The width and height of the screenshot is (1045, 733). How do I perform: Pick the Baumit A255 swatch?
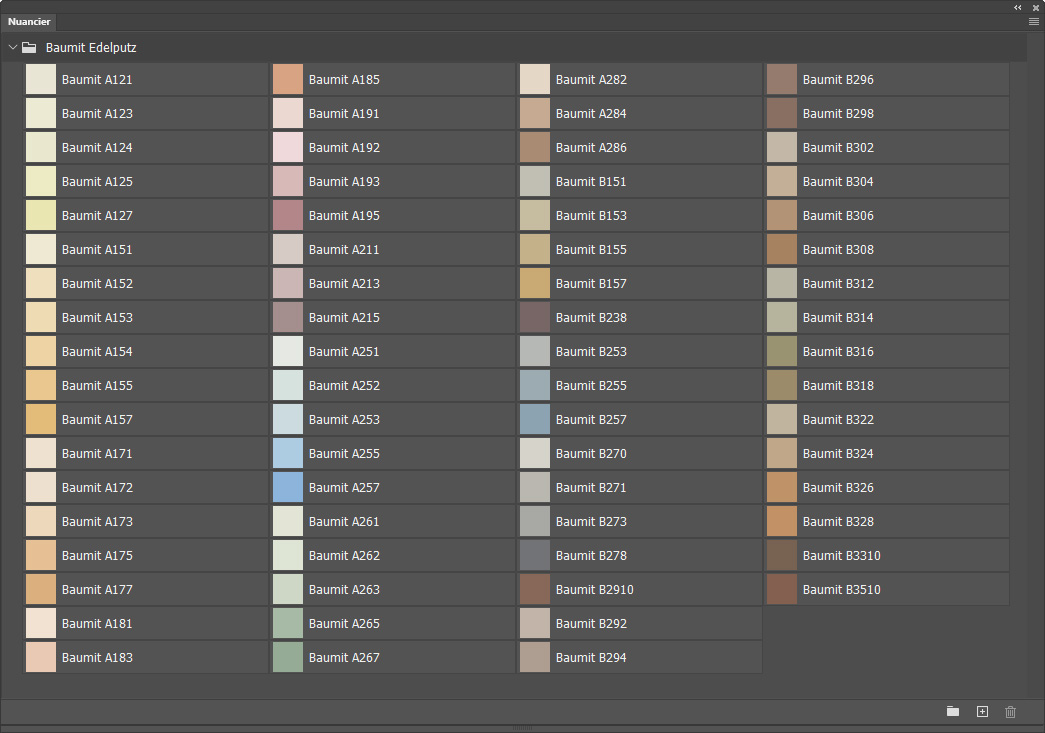pyautogui.click(x=288, y=453)
